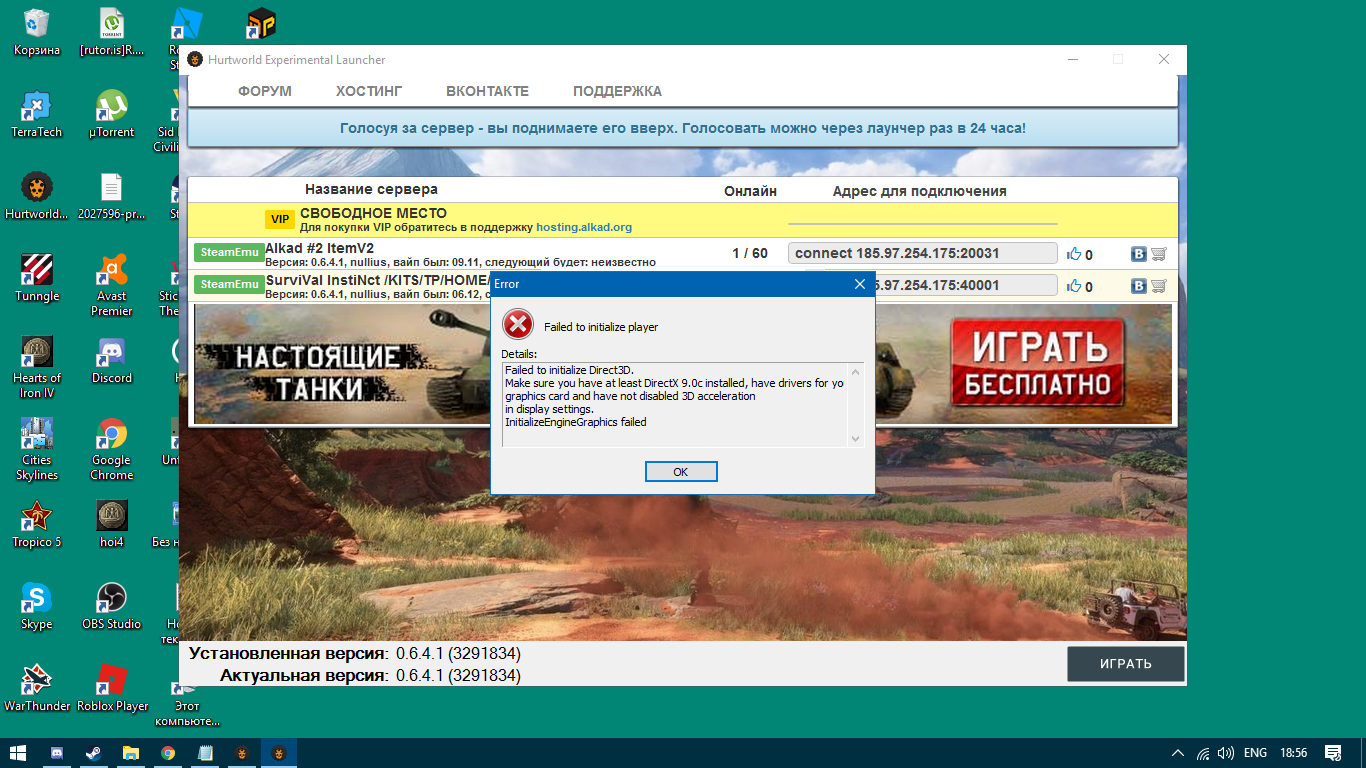Viewport: 1366px width, 768px height.
Task: Open the ПОДДЕРЖКА menu item
Action: 617,91
